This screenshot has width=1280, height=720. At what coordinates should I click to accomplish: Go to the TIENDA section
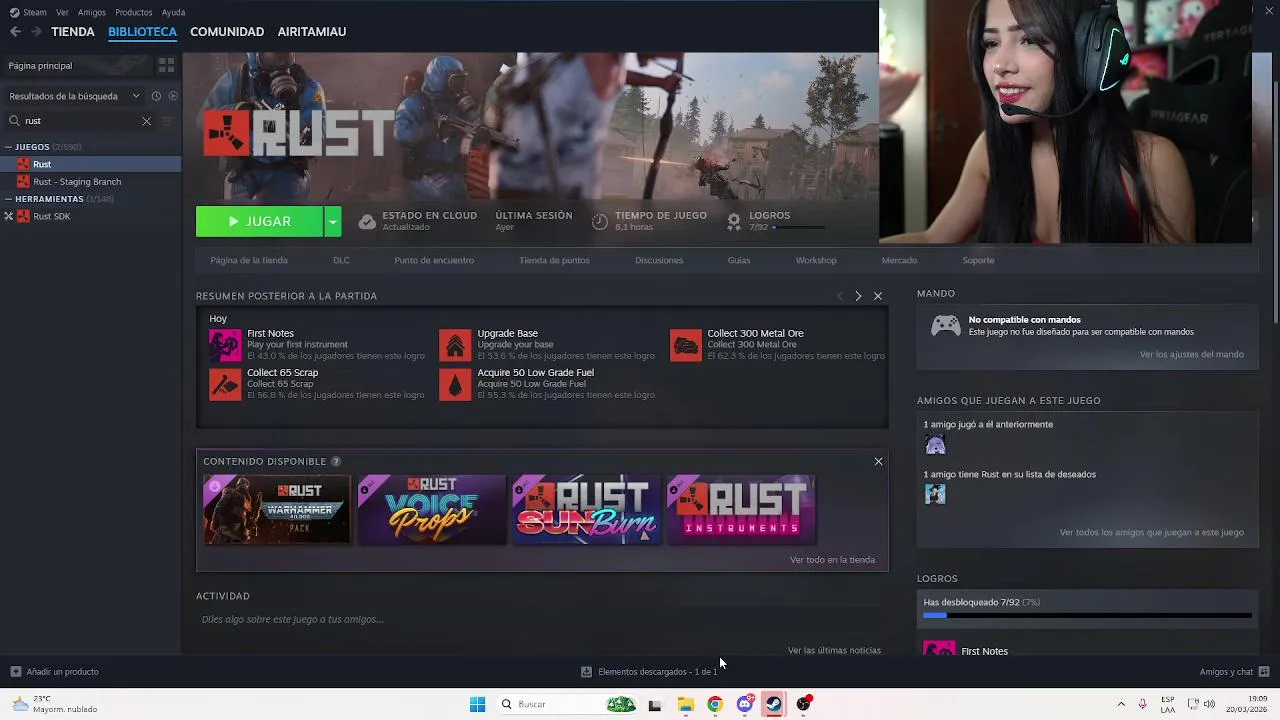click(73, 32)
